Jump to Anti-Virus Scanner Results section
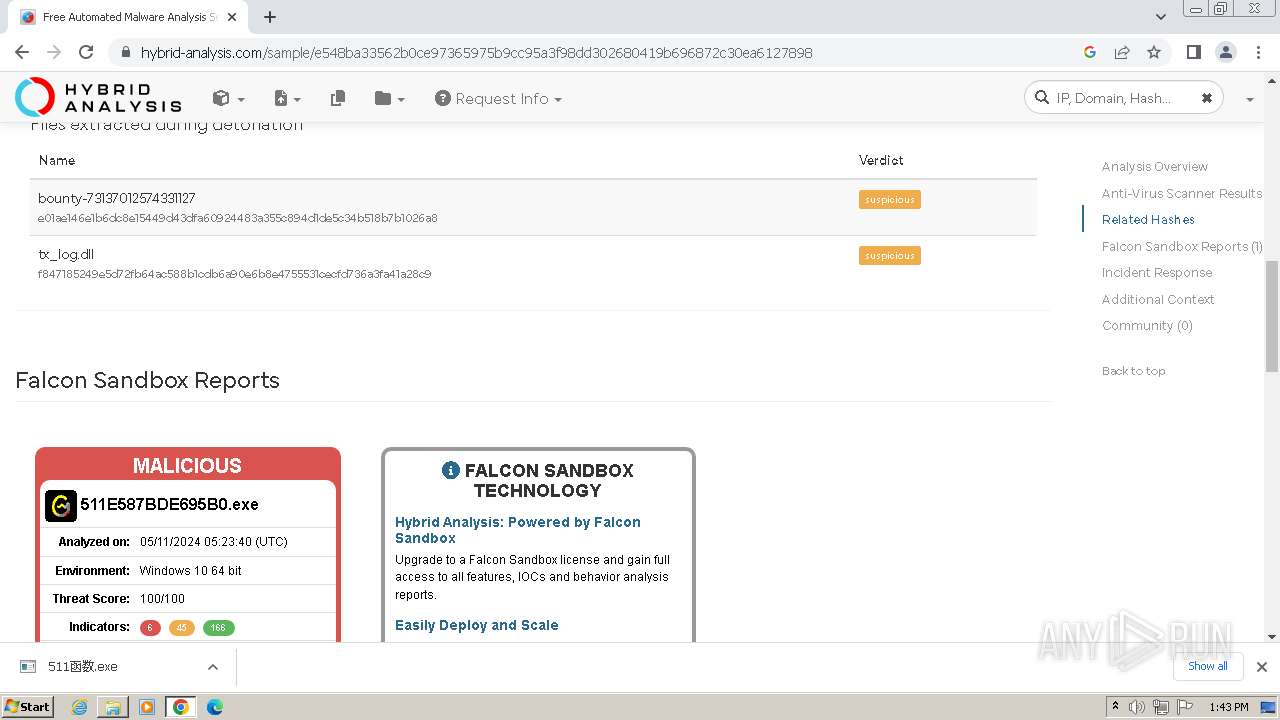The image size is (1280, 720). [x=1181, y=193]
